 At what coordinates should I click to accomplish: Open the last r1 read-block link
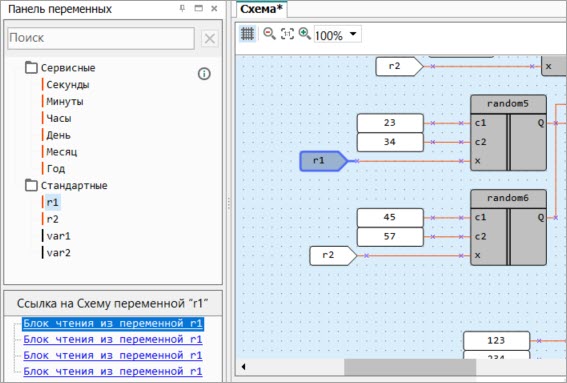[x=113, y=371]
